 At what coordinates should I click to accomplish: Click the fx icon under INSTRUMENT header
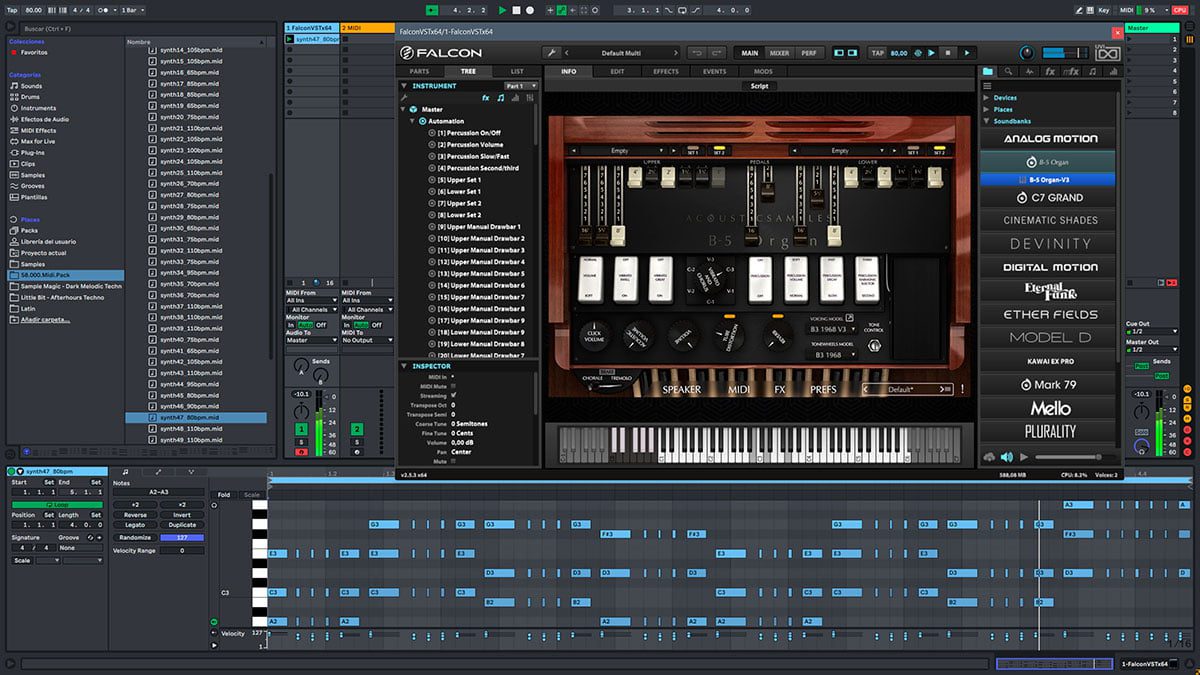486,98
